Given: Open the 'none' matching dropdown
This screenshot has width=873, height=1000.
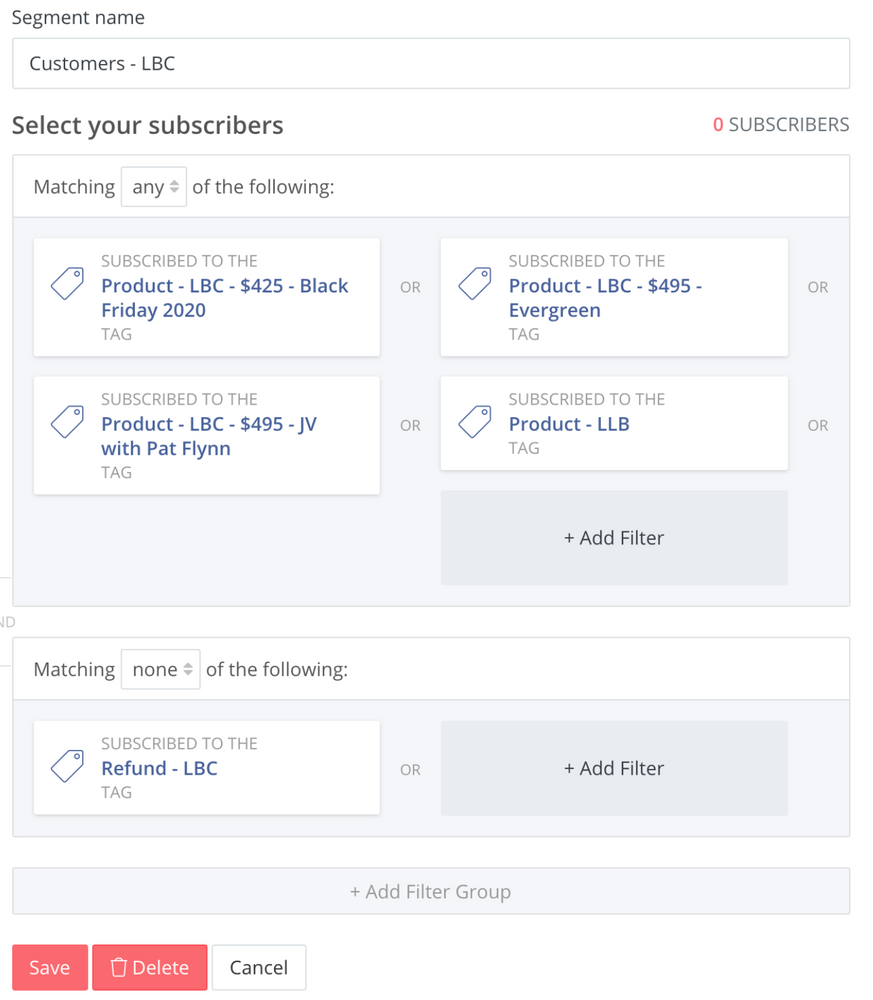Looking at the screenshot, I should point(161,669).
